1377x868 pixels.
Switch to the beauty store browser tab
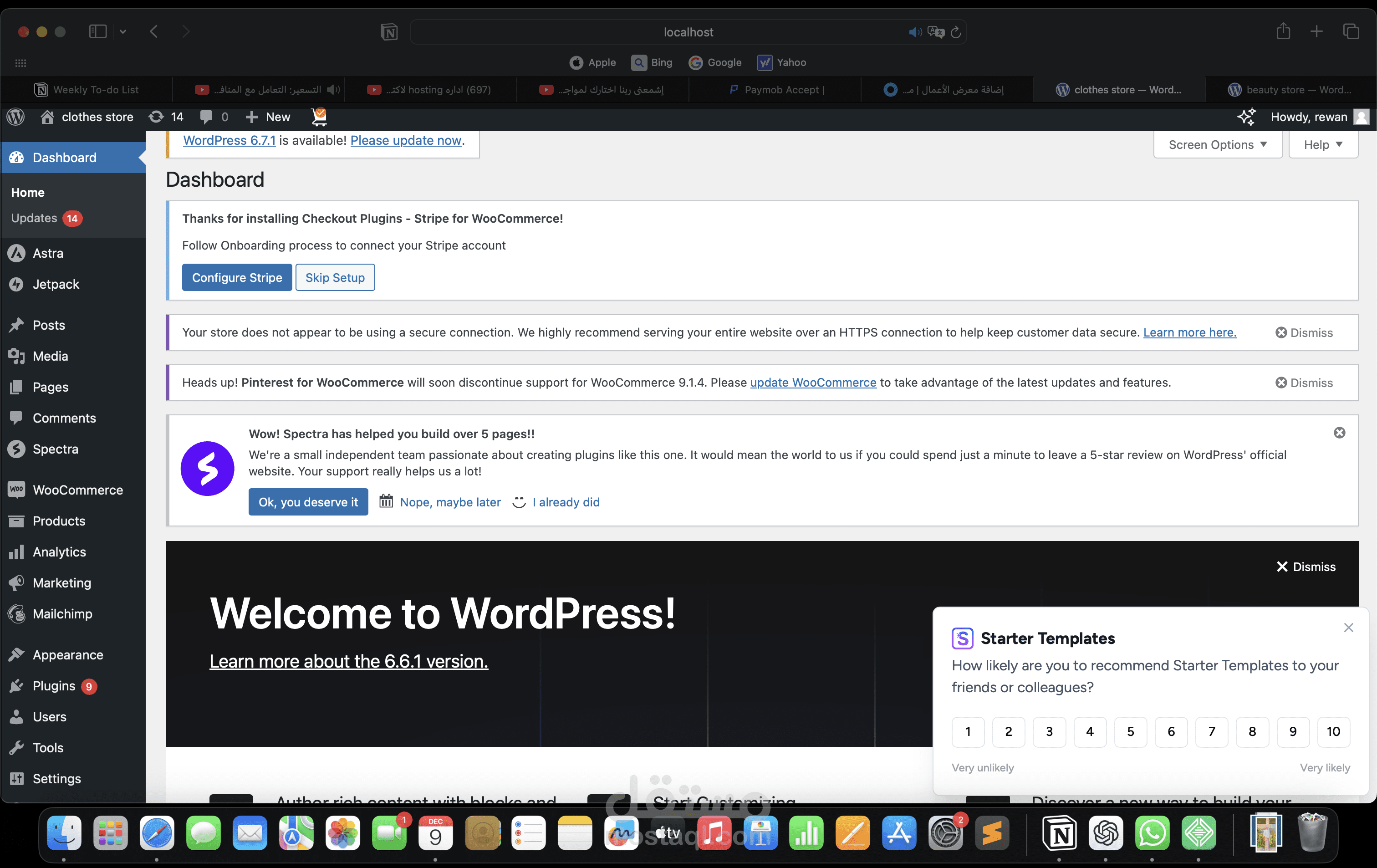pos(1290,90)
